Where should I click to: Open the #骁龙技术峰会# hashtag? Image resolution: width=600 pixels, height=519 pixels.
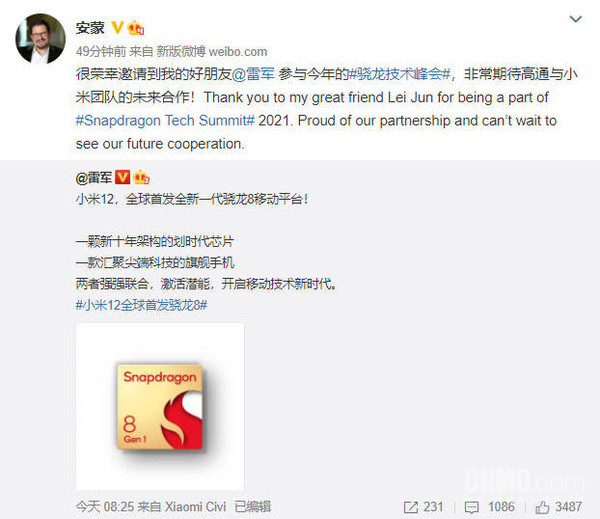point(400,74)
